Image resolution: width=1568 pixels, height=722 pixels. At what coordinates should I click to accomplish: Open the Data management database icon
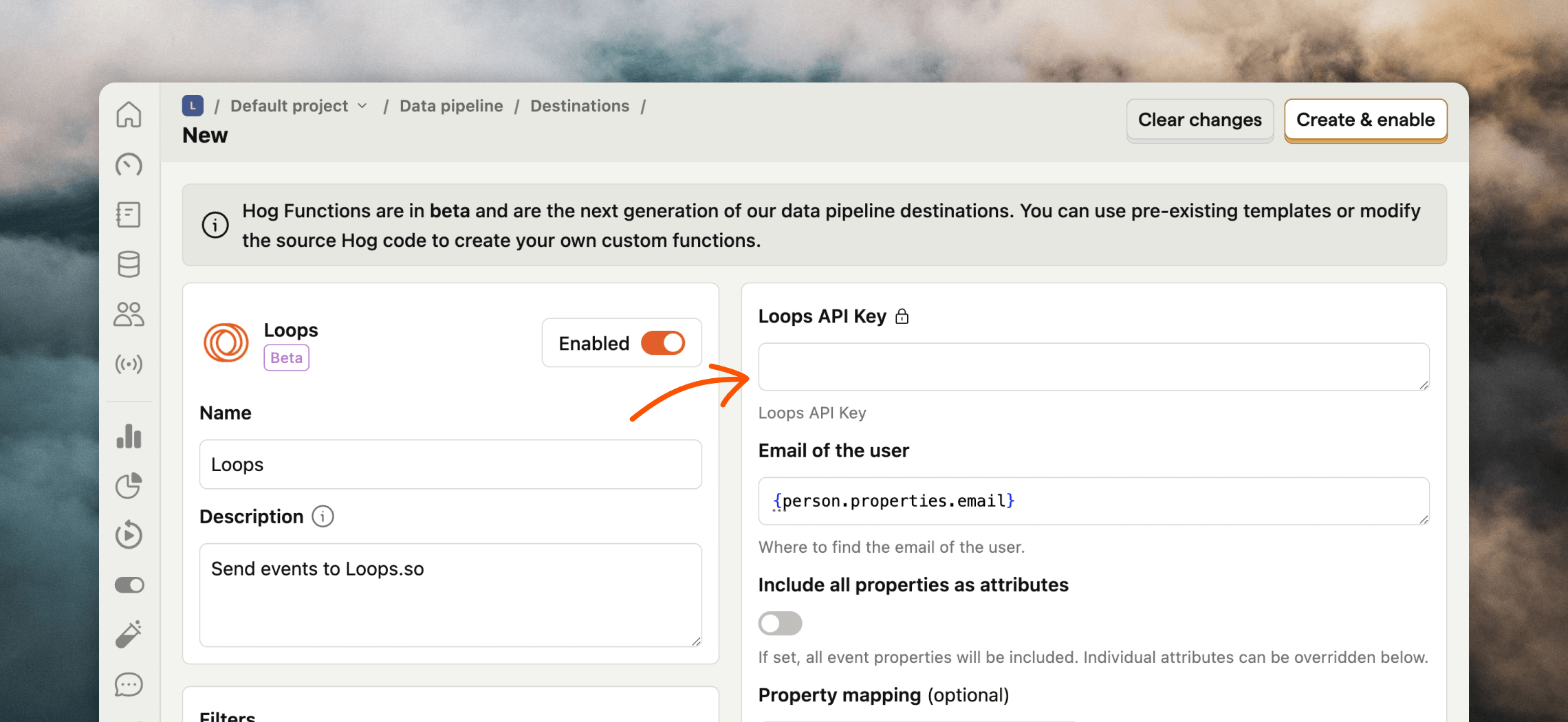pyautogui.click(x=129, y=264)
